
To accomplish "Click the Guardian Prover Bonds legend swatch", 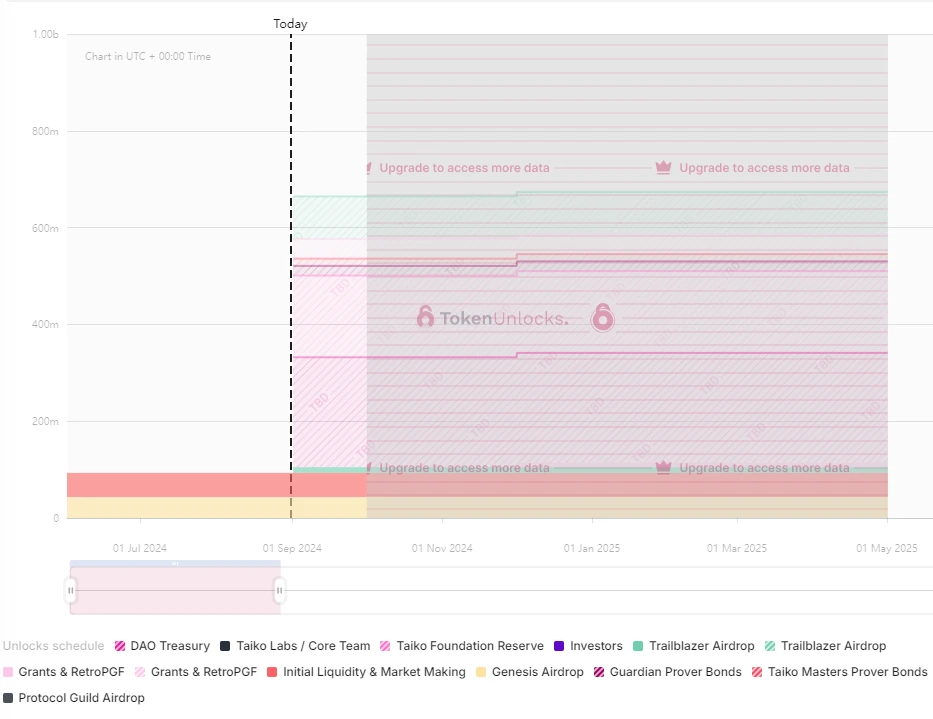I will click(x=599, y=672).
